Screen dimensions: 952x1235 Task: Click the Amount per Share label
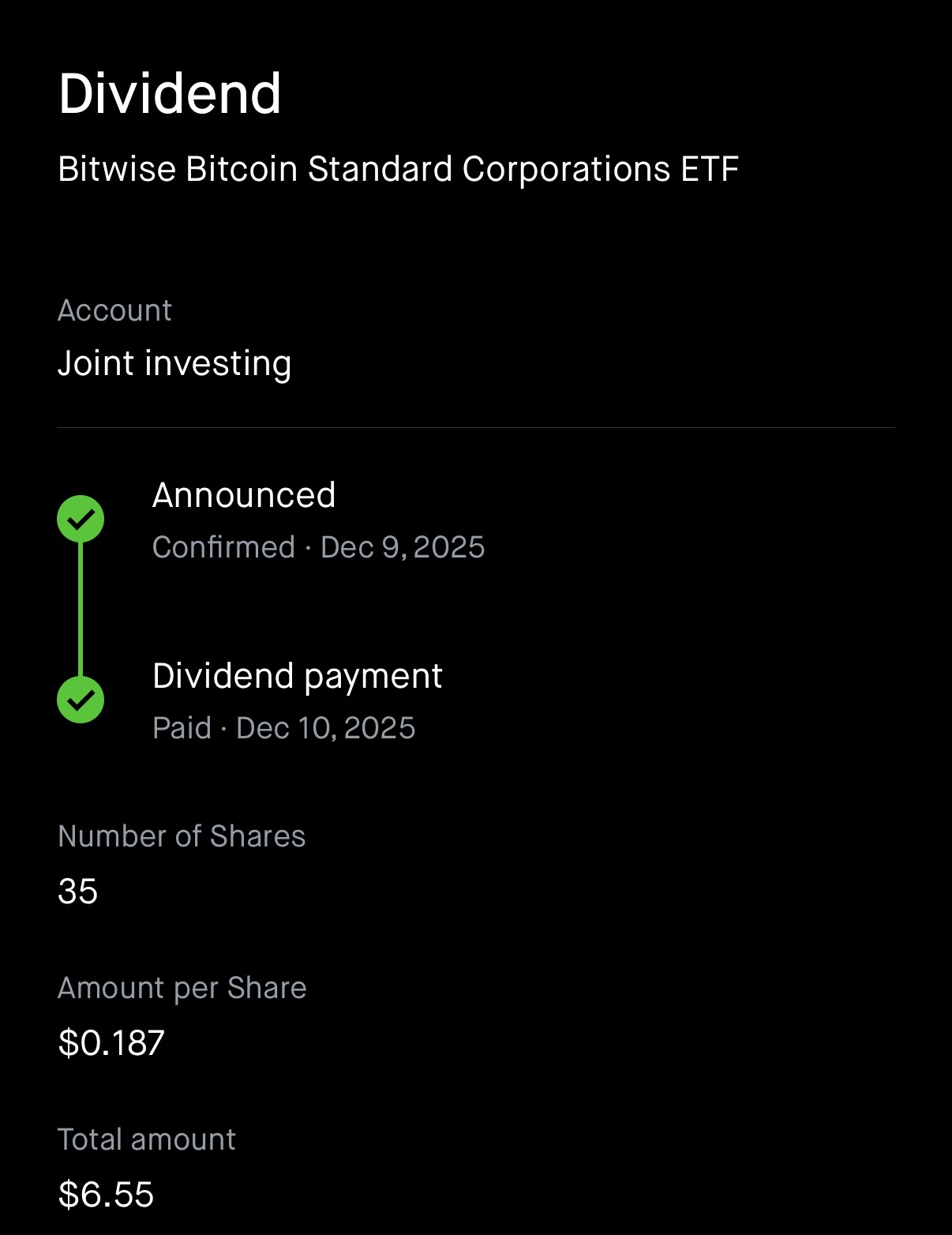click(x=182, y=988)
